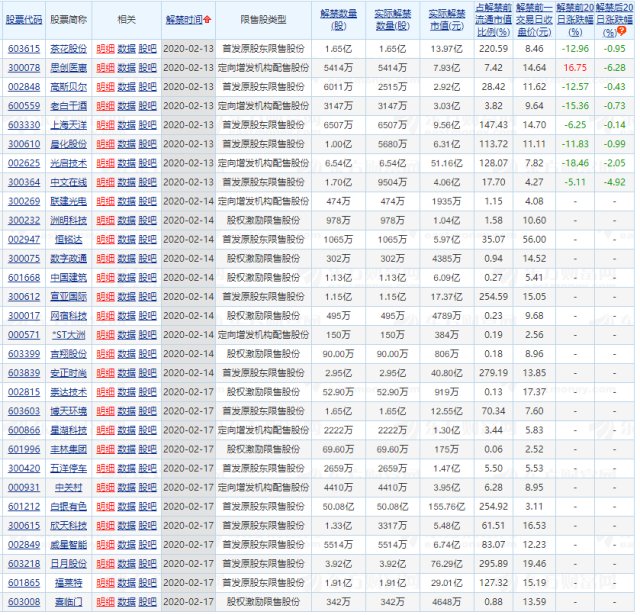Open 数据 for row 603008
This screenshot has width=640, height=615.
(127, 602)
